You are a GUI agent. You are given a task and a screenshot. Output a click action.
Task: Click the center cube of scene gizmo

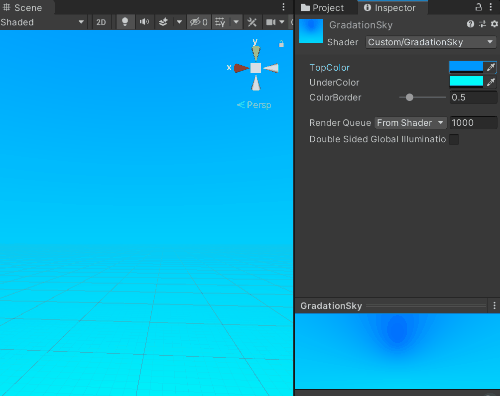[256, 68]
